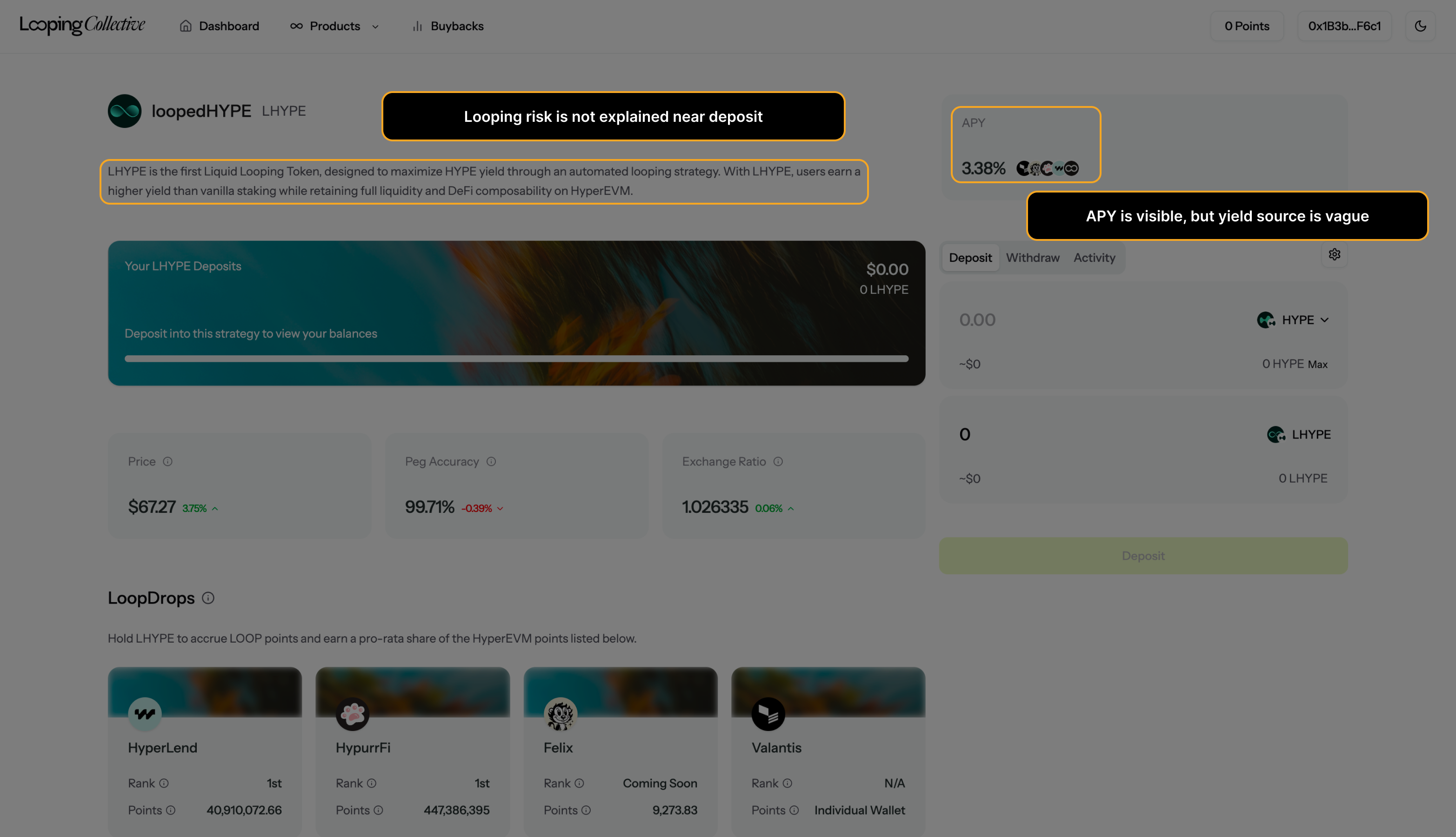This screenshot has height=837, width=1456.
Task: Click the APY value 3.38%
Action: (x=983, y=168)
